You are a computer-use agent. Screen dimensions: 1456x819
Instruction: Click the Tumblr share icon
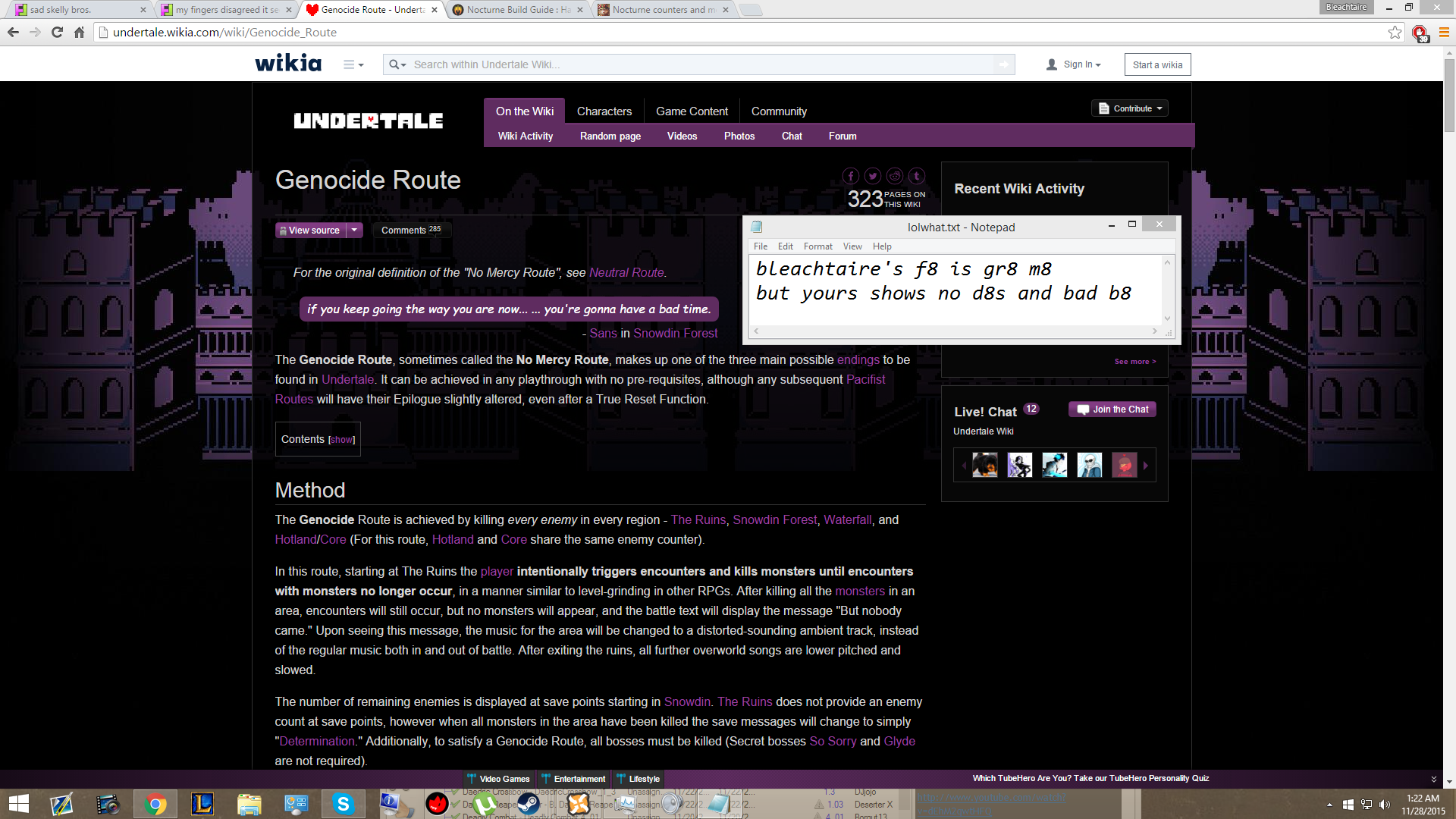[917, 176]
